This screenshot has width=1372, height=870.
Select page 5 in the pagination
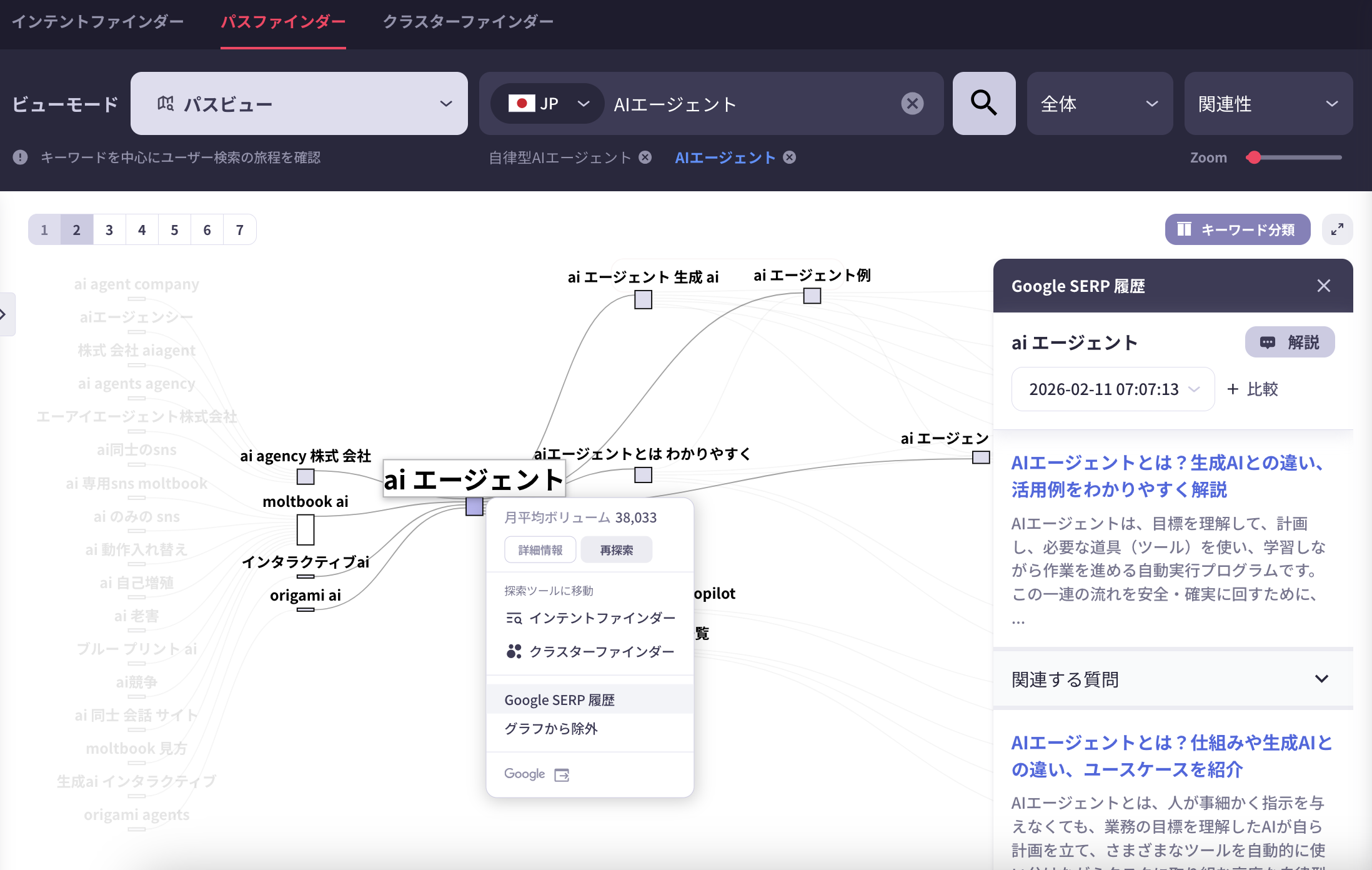pos(174,229)
